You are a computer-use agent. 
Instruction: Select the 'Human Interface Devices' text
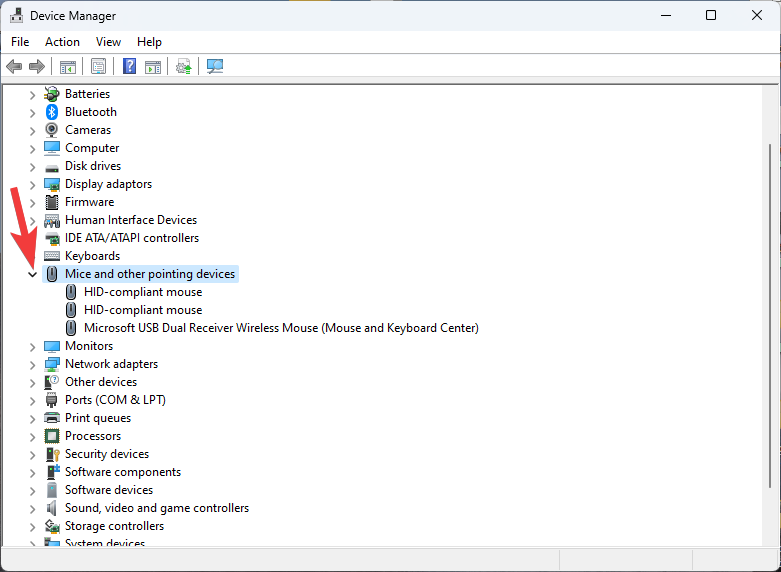point(131,220)
